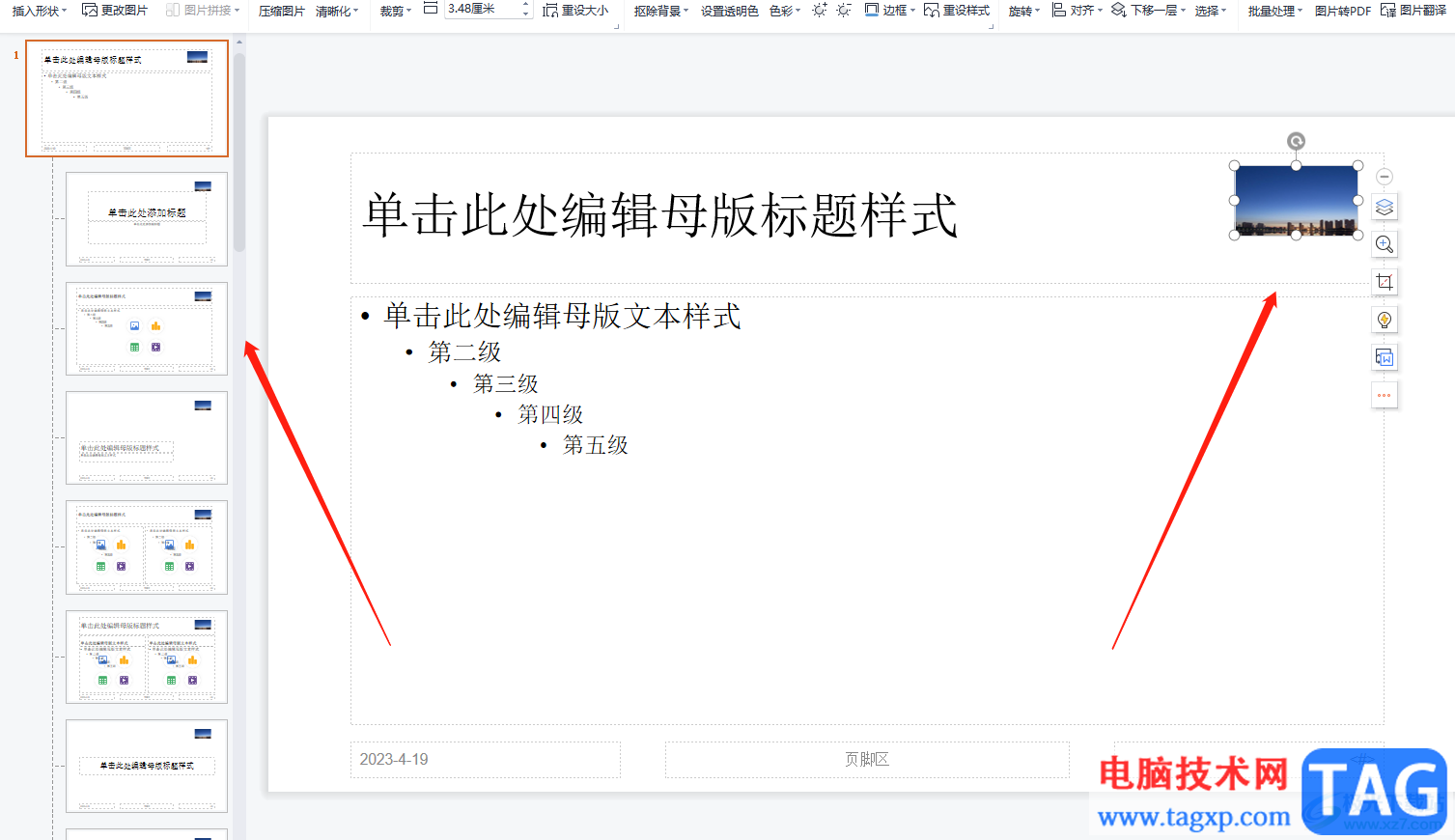Image resolution: width=1455 pixels, height=840 pixels.
Task: Click the height size icon before 3.48厘米
Action: coord(431,8)
